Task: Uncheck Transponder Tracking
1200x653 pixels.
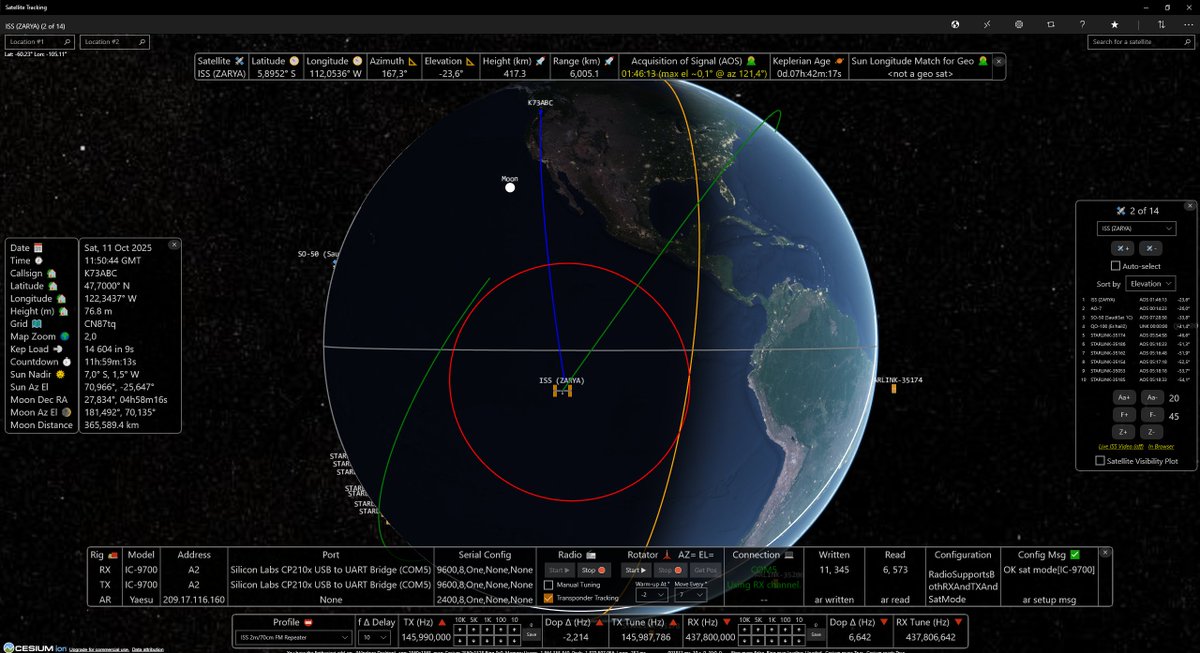Action: (x=548, y=599)
